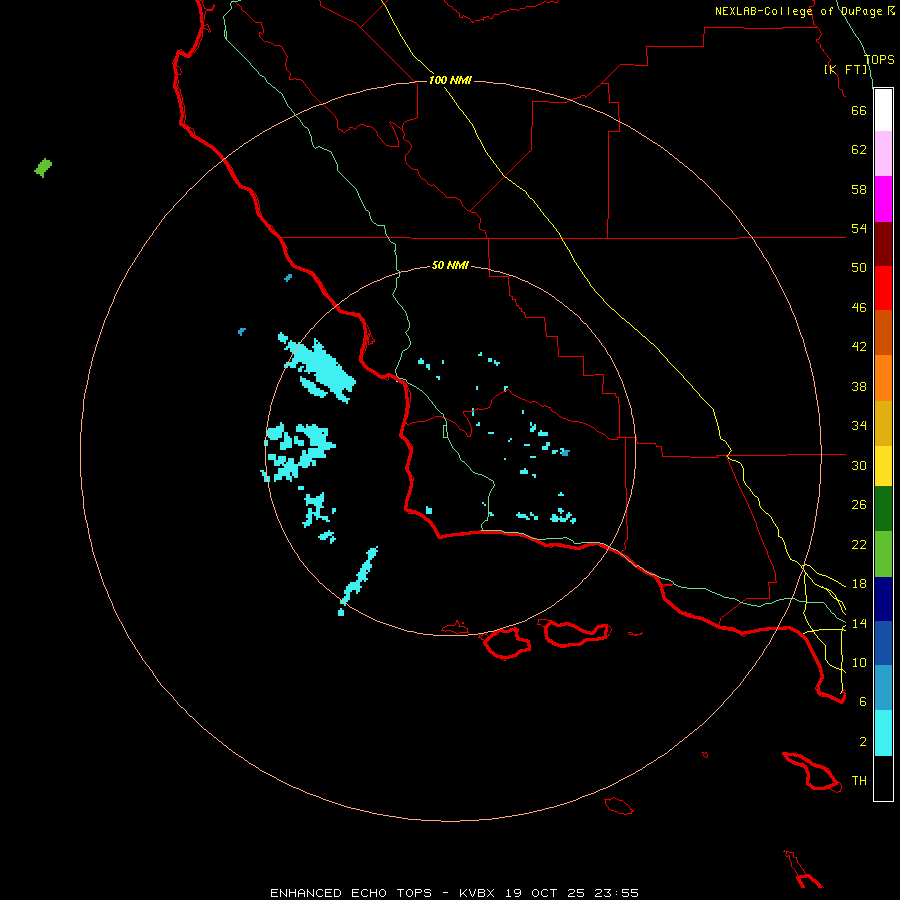The height and width of the screenshot is (900, 900).
Task: Click the '66' legend value
Action: tap(859, 110)
